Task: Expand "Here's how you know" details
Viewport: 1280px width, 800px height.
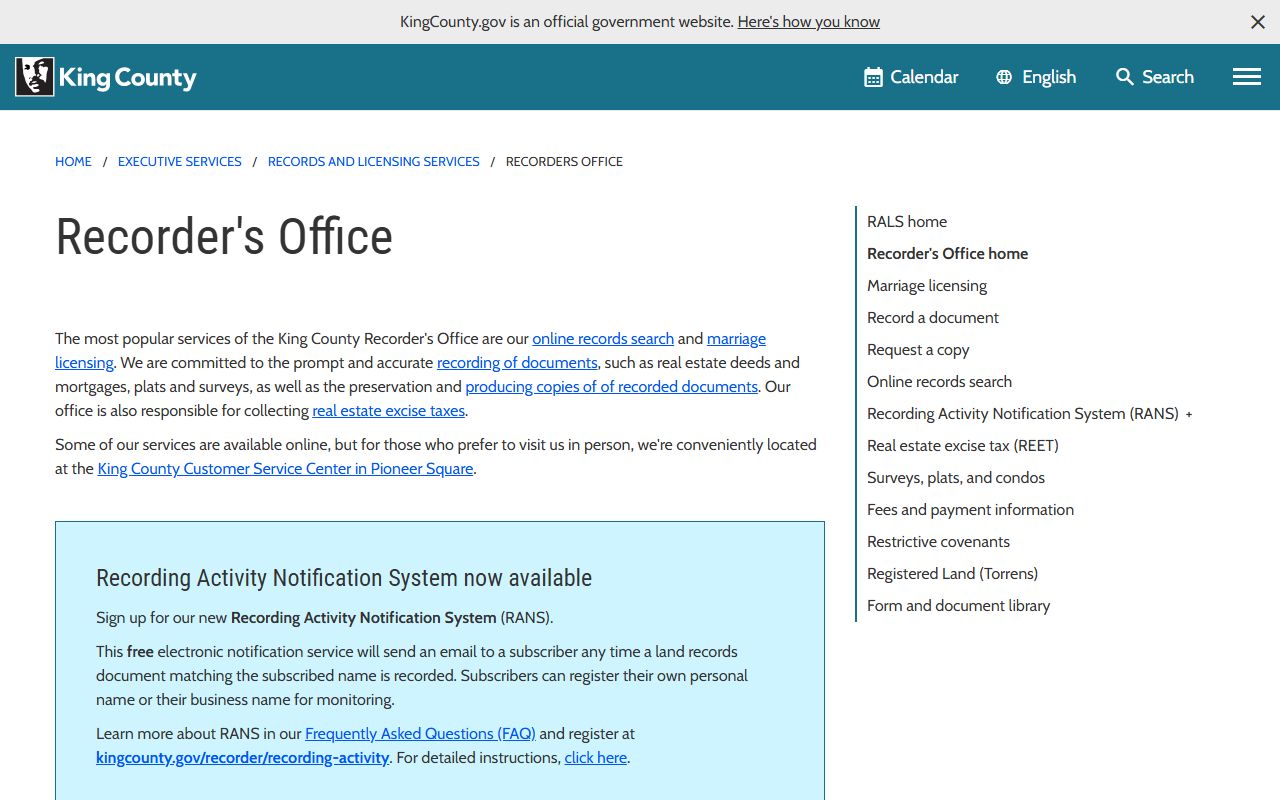Action: [808, 22]
